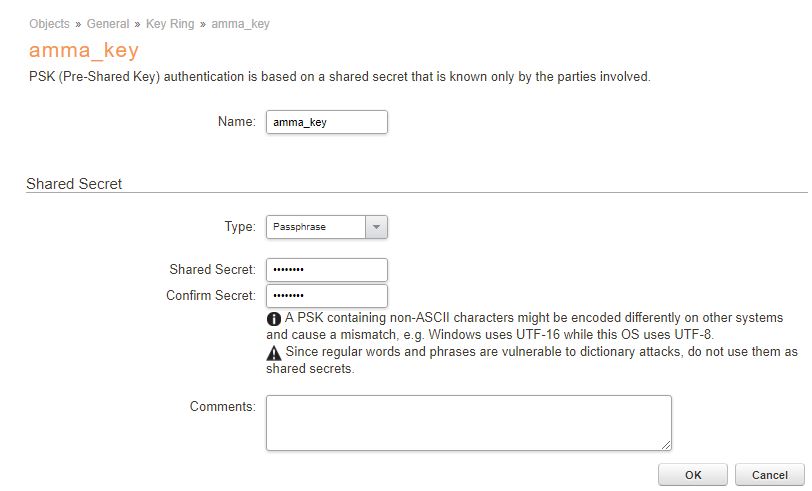Click the Shared Secret section header

tap(74, 184)
